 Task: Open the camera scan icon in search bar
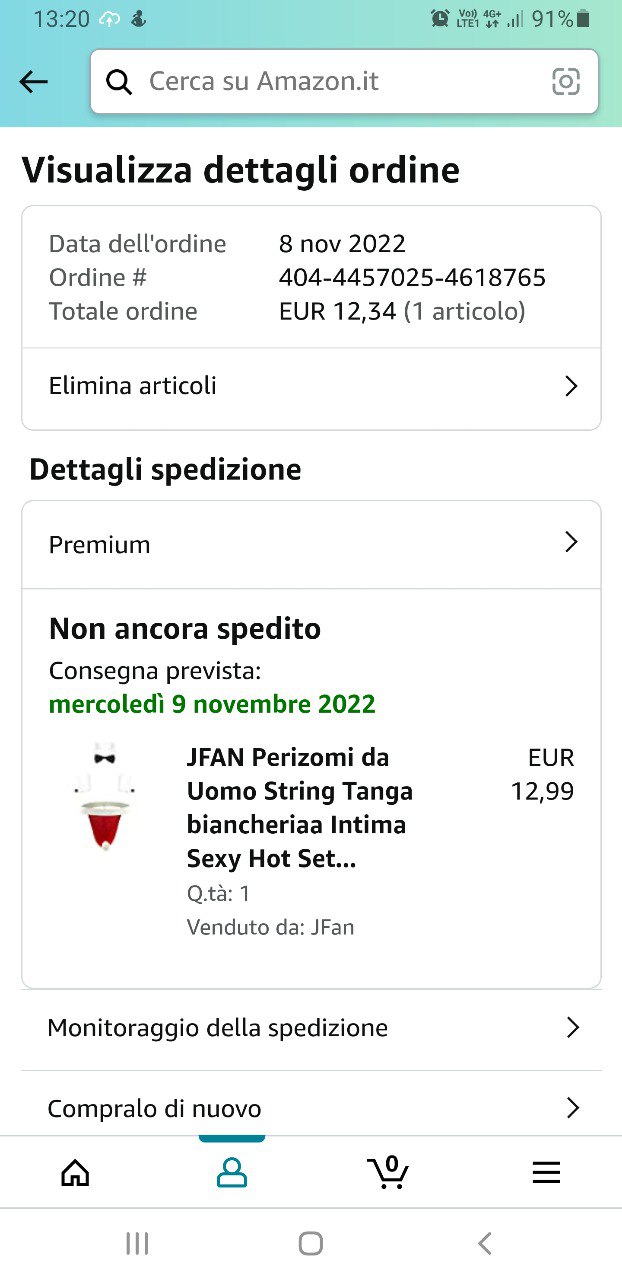click(566, 82)
